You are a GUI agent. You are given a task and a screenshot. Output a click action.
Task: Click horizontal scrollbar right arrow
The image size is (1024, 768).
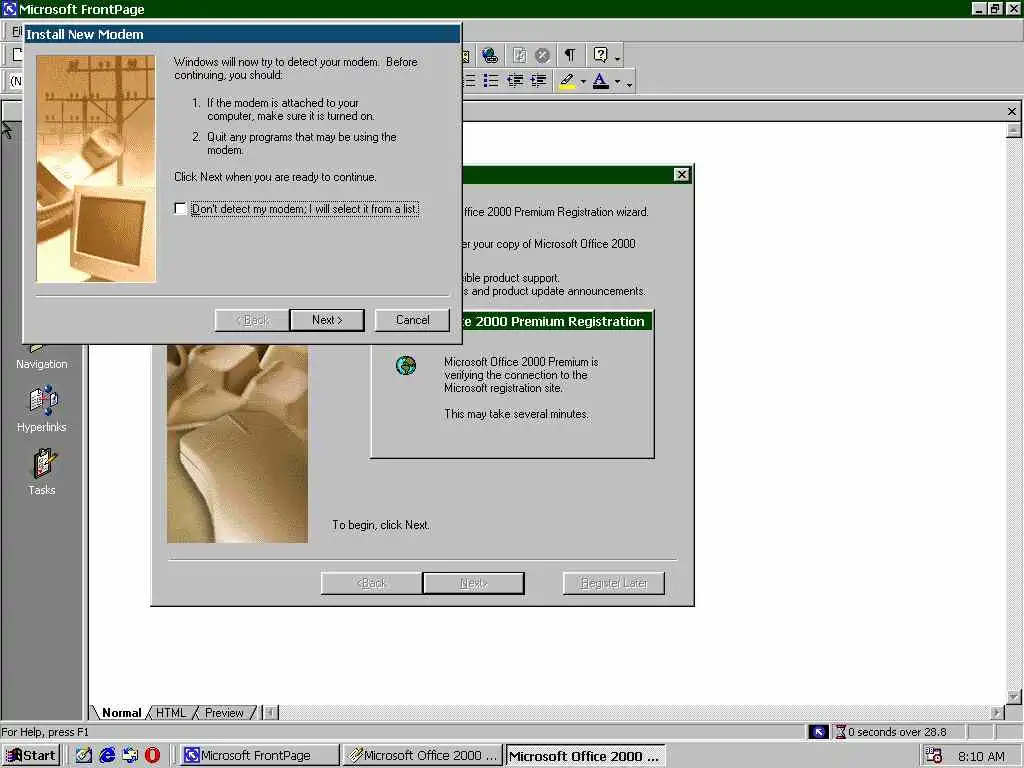point(997,712)
